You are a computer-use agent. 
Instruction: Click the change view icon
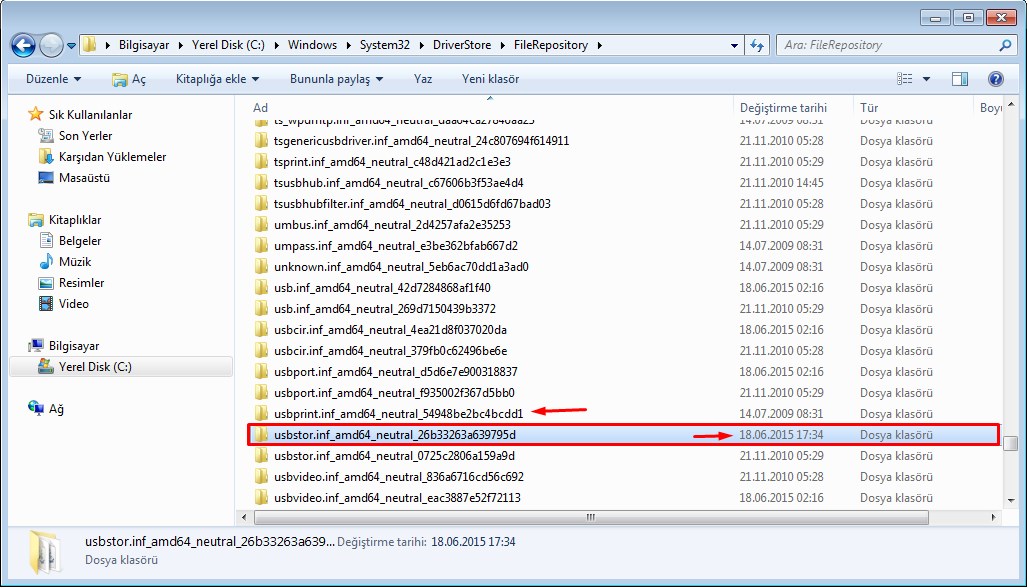coord(905,79)
